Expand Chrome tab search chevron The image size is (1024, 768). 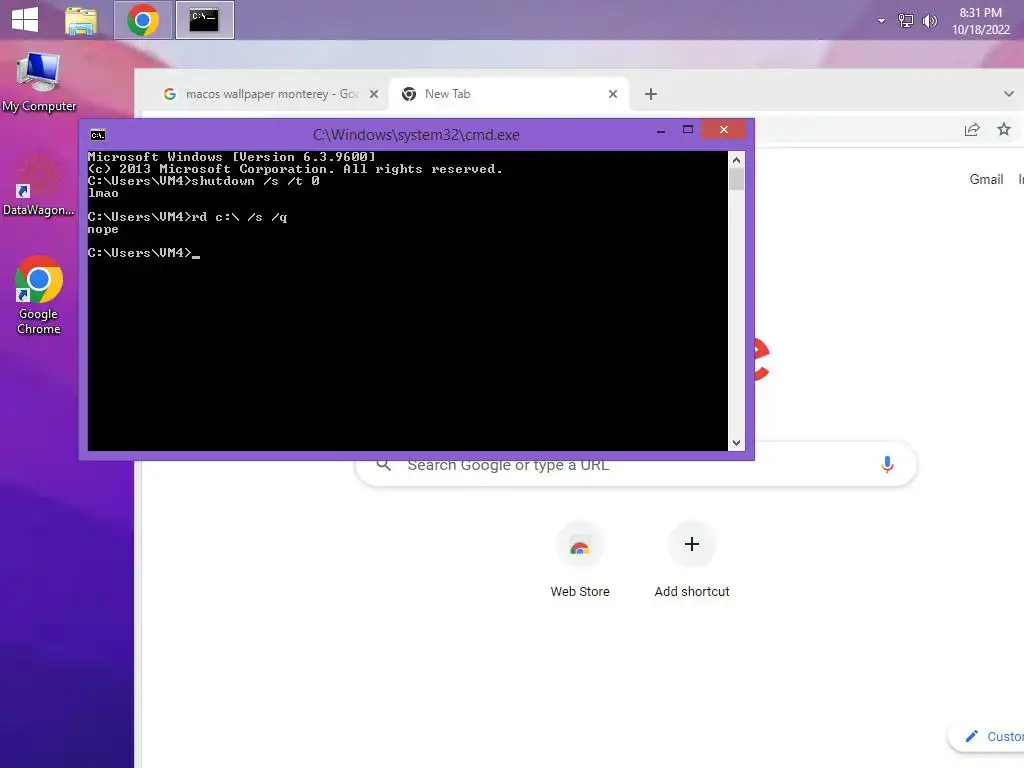(x=1008, y=94)
